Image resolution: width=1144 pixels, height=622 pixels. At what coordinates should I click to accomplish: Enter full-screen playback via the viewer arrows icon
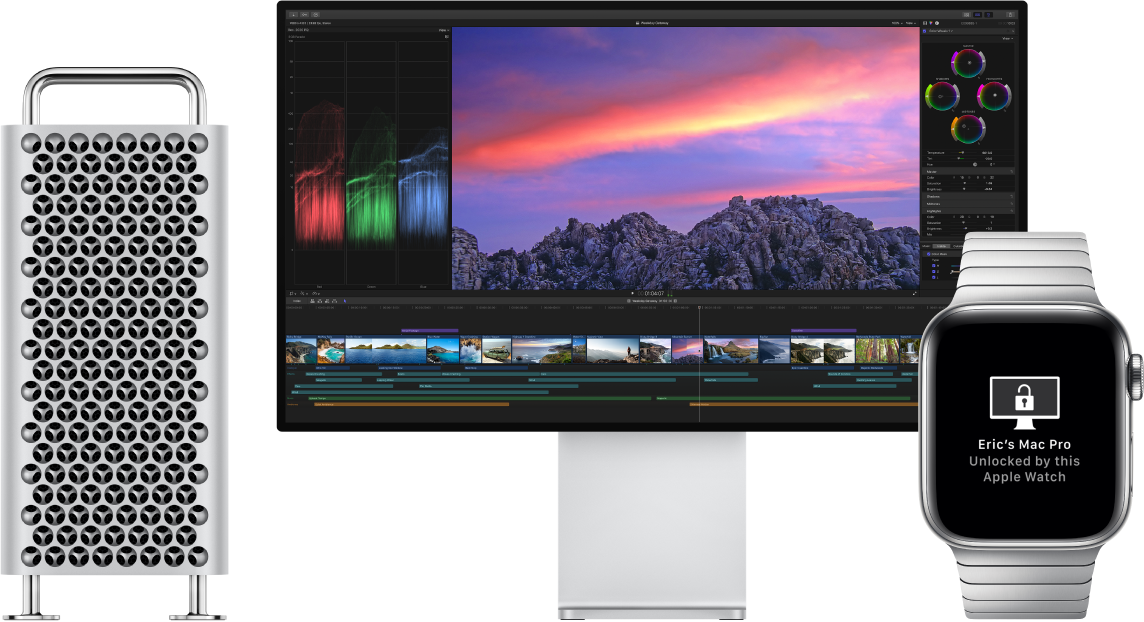click(x=914, y=293)
